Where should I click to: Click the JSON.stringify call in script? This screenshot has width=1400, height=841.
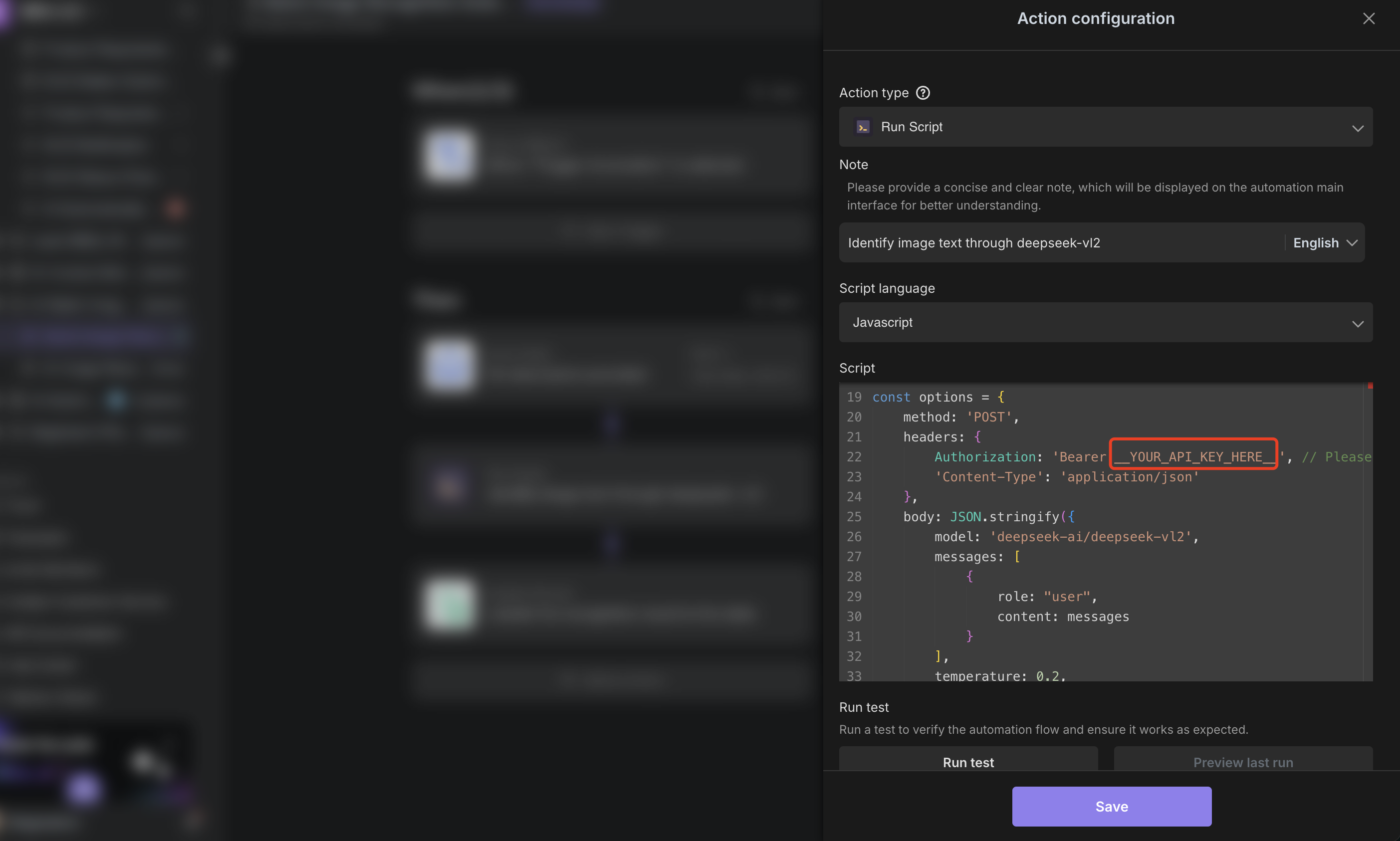tap(1004, 516)
